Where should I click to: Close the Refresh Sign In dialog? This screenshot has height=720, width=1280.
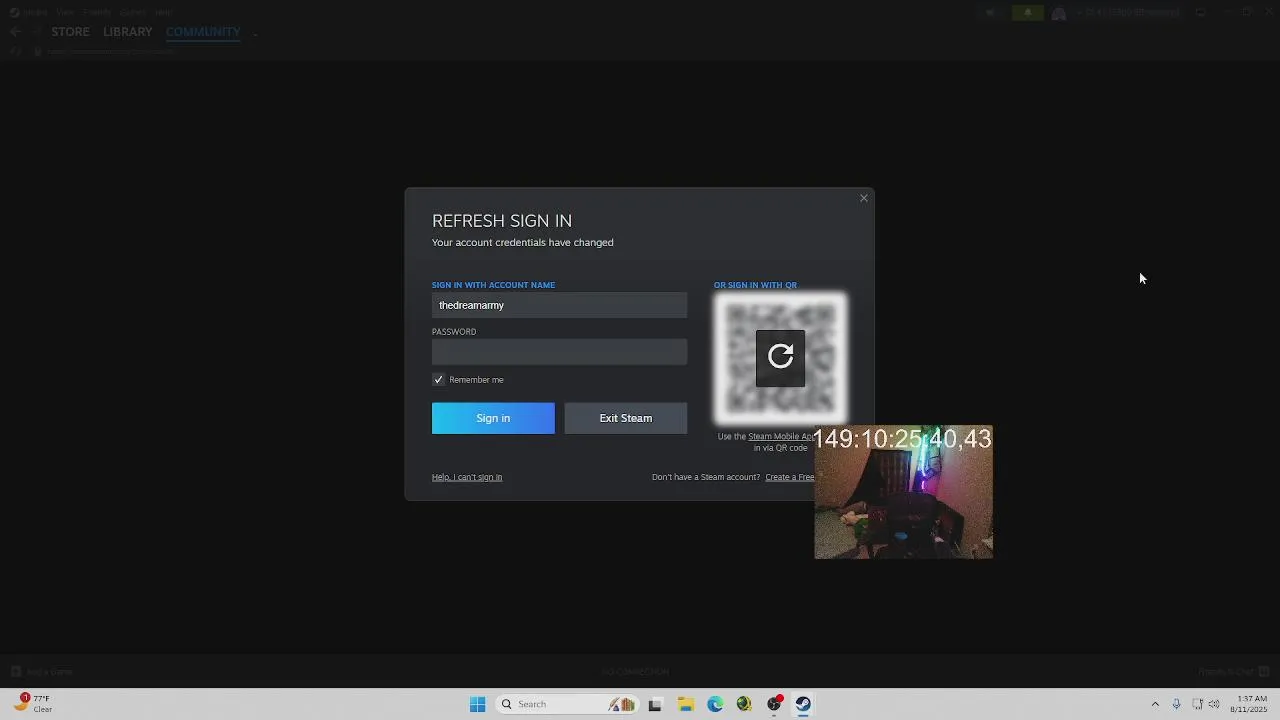point(864,198)
